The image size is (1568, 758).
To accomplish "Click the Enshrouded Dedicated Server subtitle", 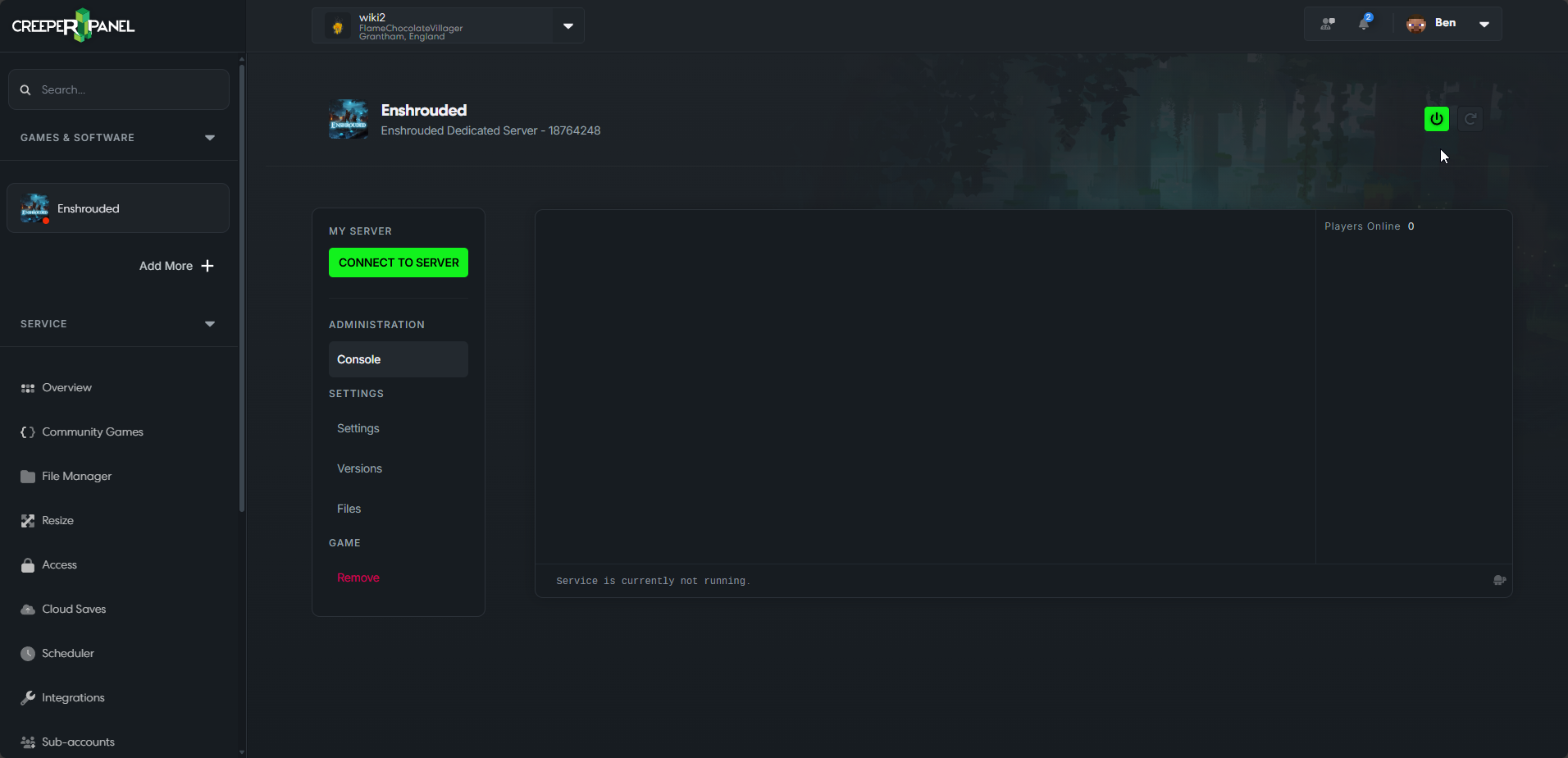I will [490, 130].
